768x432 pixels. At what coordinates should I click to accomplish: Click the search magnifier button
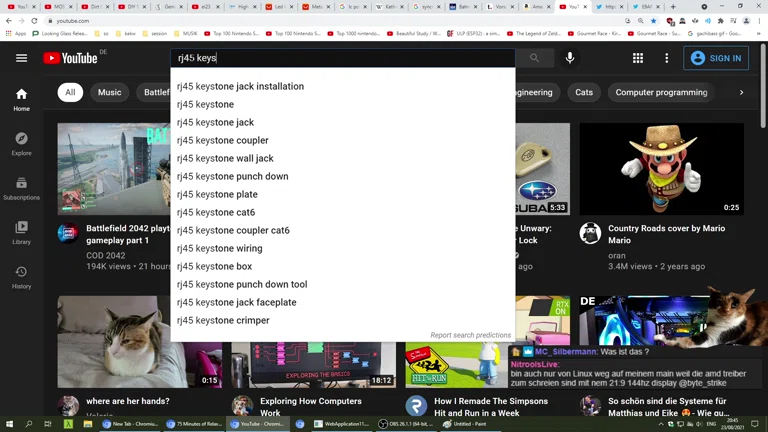click(535, 58)
